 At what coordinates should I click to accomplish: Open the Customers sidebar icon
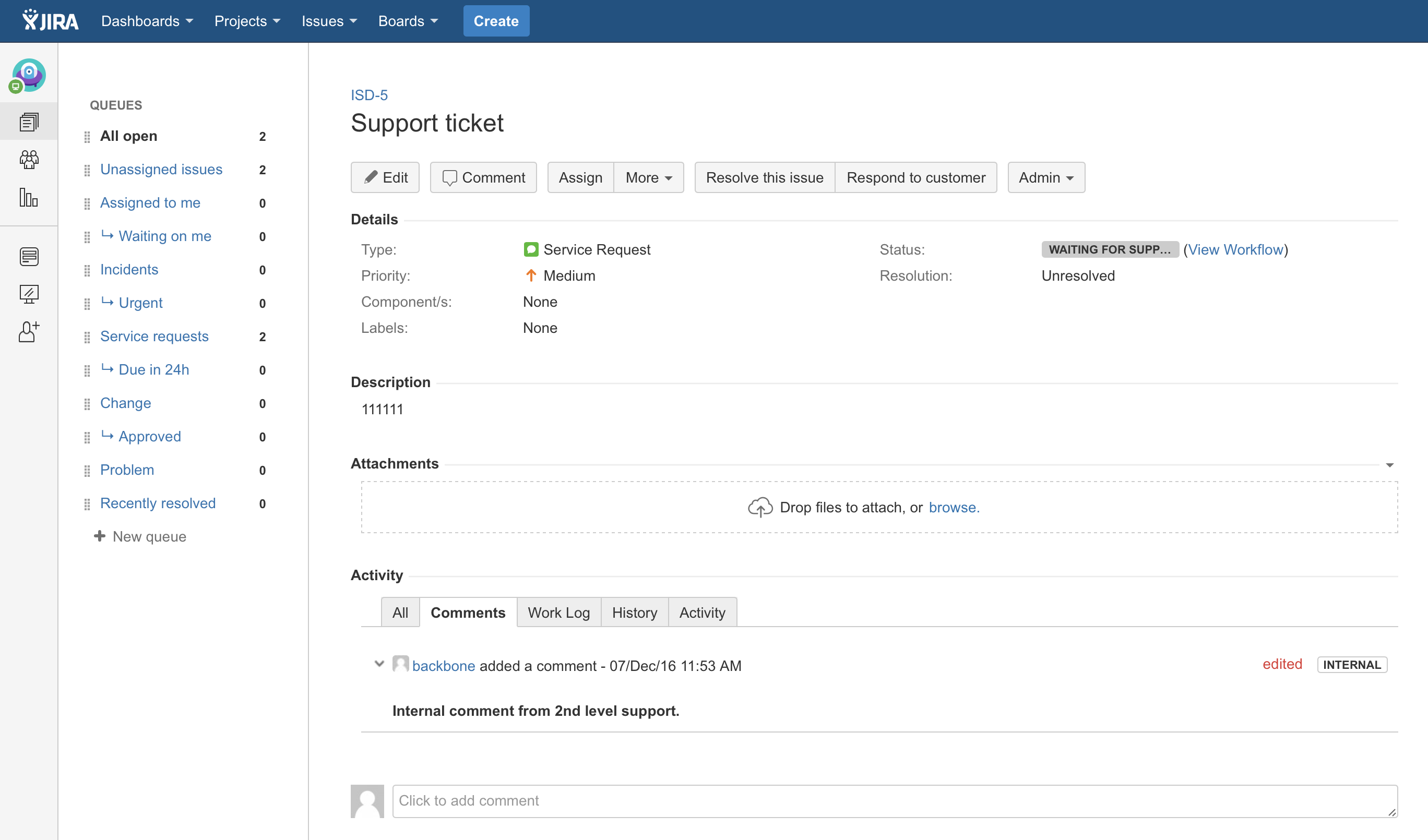[29, 159]
